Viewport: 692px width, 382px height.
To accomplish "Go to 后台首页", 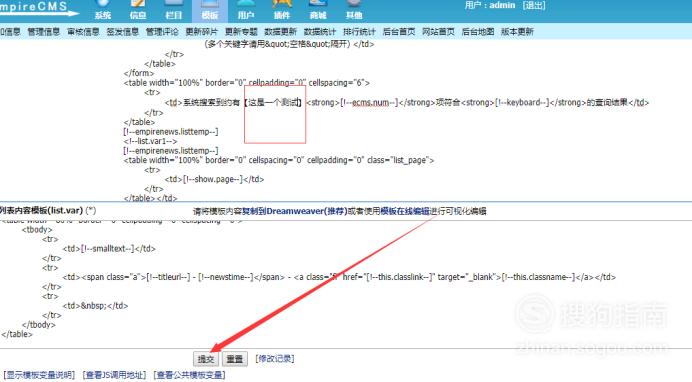I will pyautogui.click(x=399, y=32).
